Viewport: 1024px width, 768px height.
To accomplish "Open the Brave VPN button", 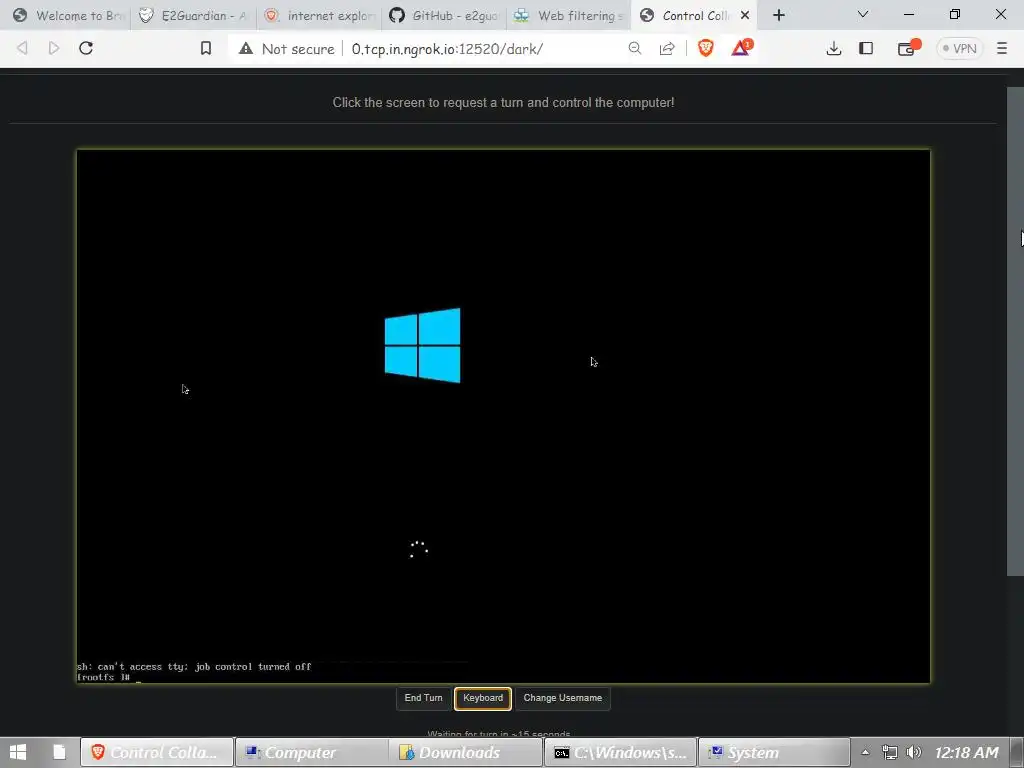I will click(959, 49).
